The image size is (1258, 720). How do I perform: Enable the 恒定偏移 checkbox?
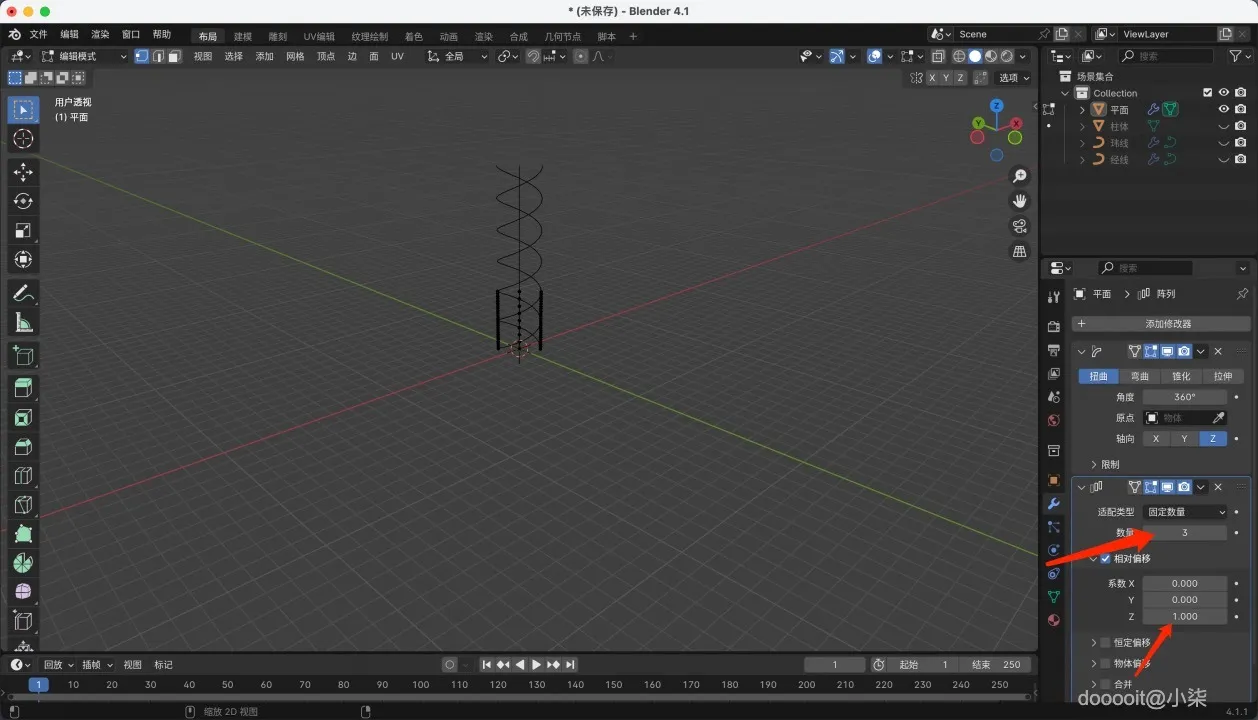pos(1105,642)
